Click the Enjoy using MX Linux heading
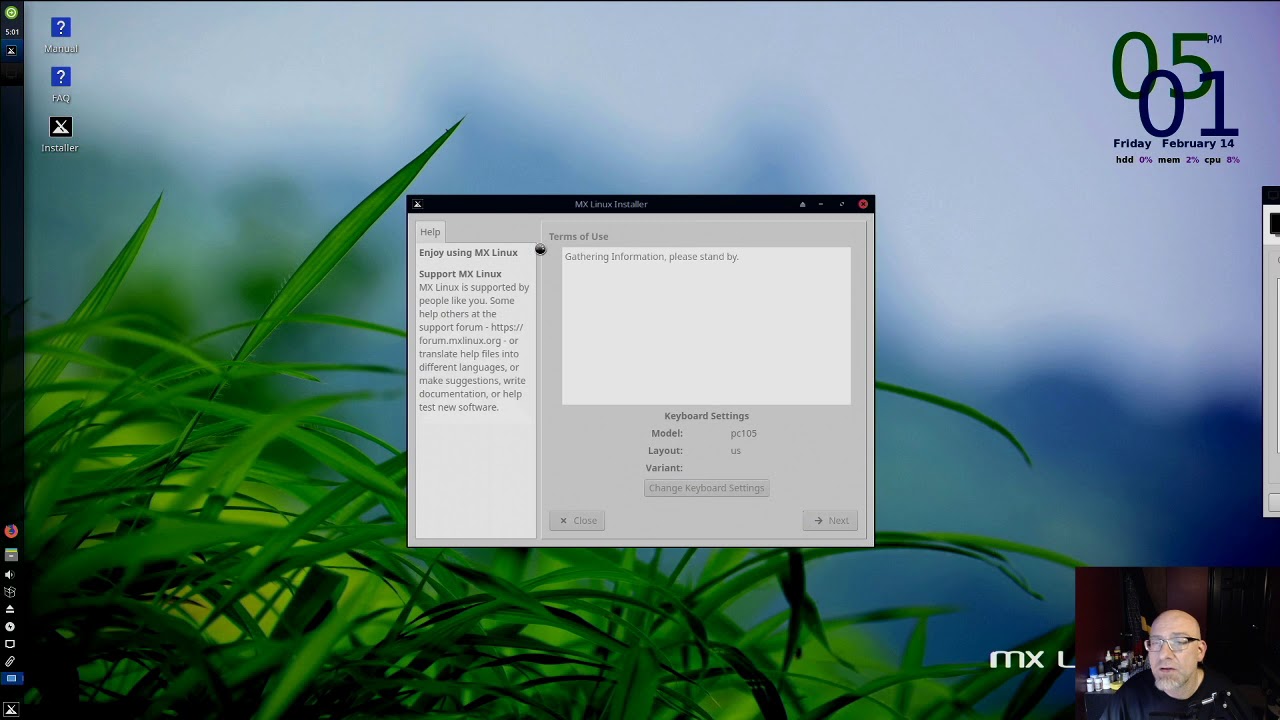This screenshot has width=1280, height=720. click(468, 253)
